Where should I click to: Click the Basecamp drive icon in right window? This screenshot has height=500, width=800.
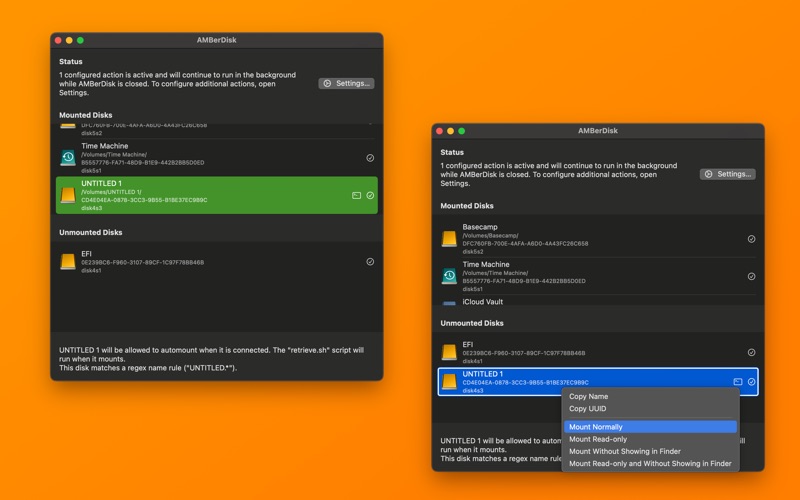tap(449, 239)
